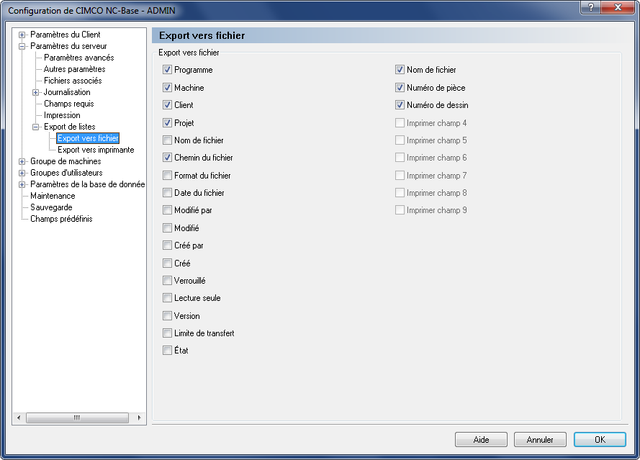Select Export vers fichier tree item

[88, 138]
